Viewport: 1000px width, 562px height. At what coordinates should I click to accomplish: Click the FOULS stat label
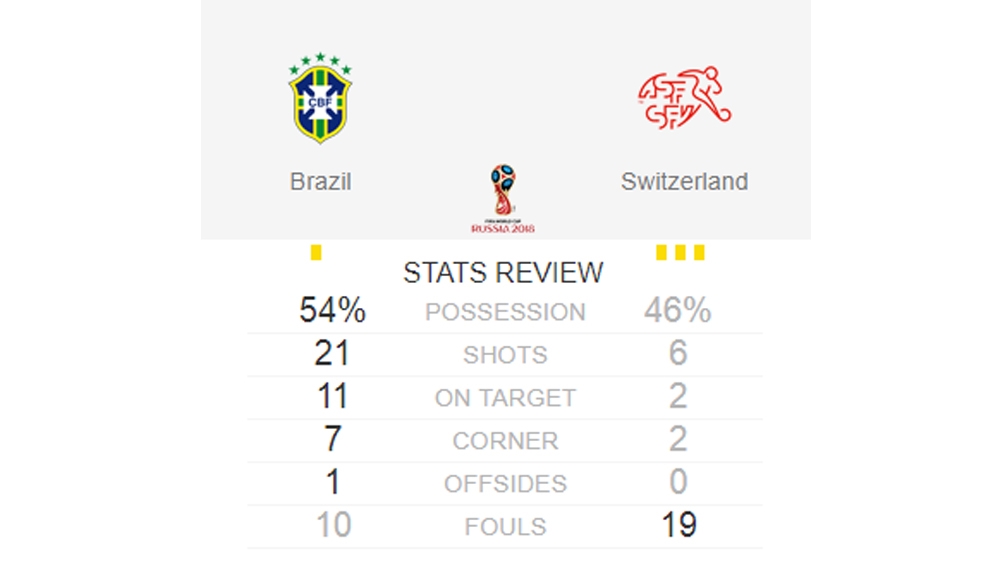(505, 527)
